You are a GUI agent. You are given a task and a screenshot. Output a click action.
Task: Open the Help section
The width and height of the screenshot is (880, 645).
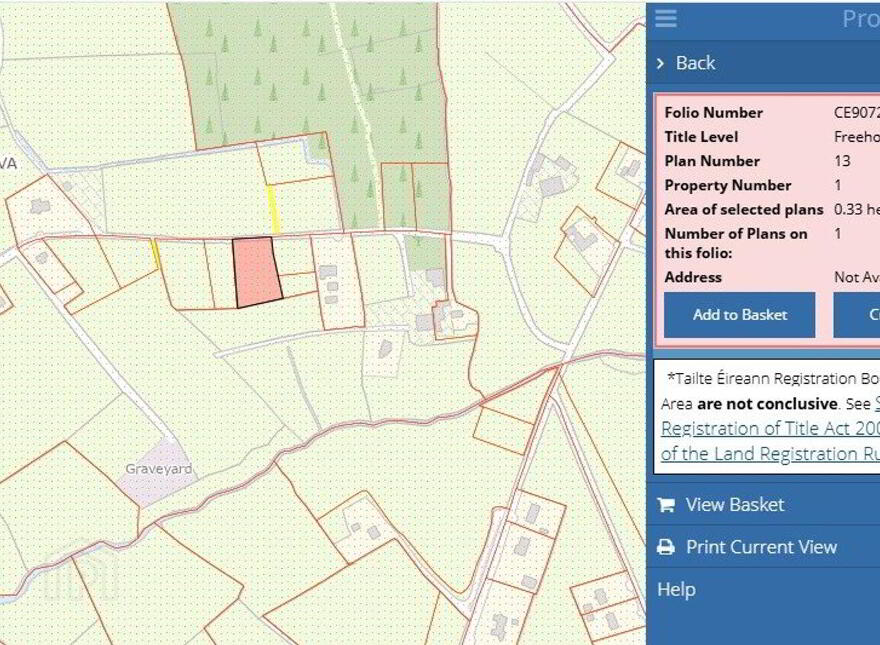pyautogui.click(x=676, y=589)
